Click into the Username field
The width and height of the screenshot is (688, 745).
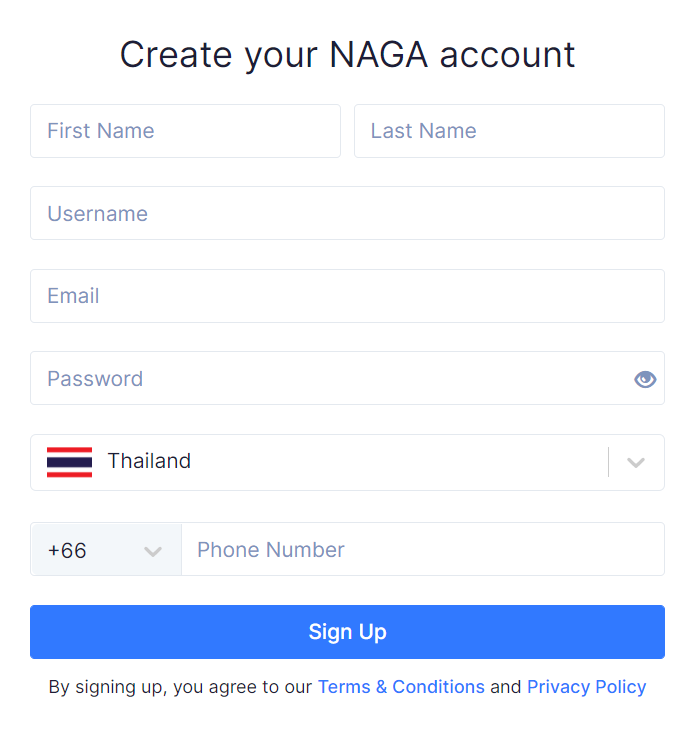(347, 213)
